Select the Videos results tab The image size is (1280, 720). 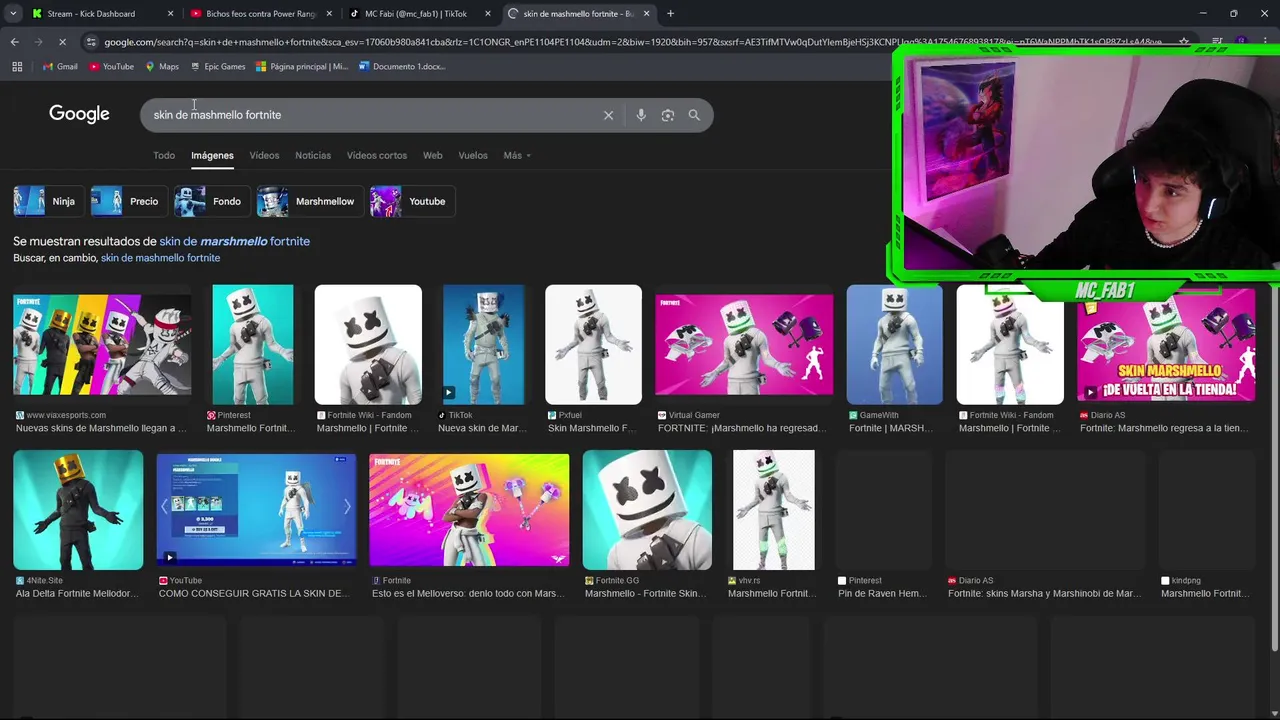(264, 156)
